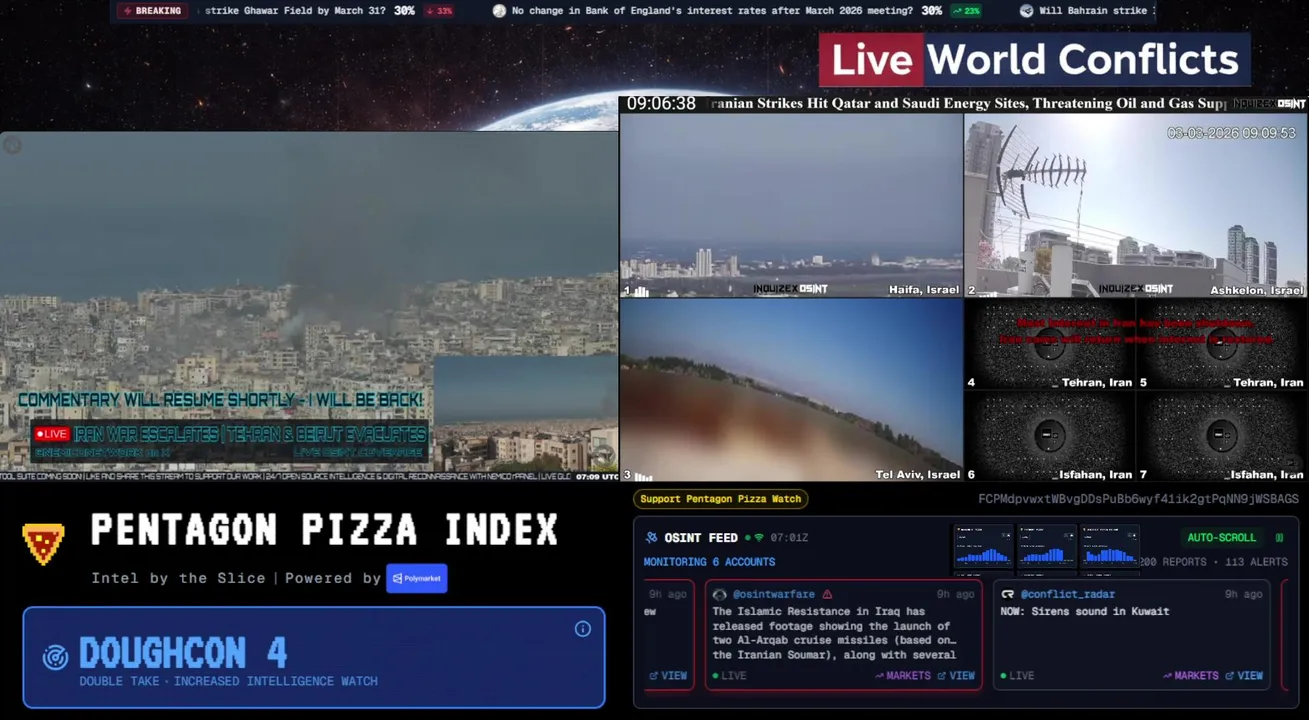The width and height of the screenshot is (1309, 720).
Task: Click the wallet address text FCPMdpvwxt
Action: pos(1138,499)
